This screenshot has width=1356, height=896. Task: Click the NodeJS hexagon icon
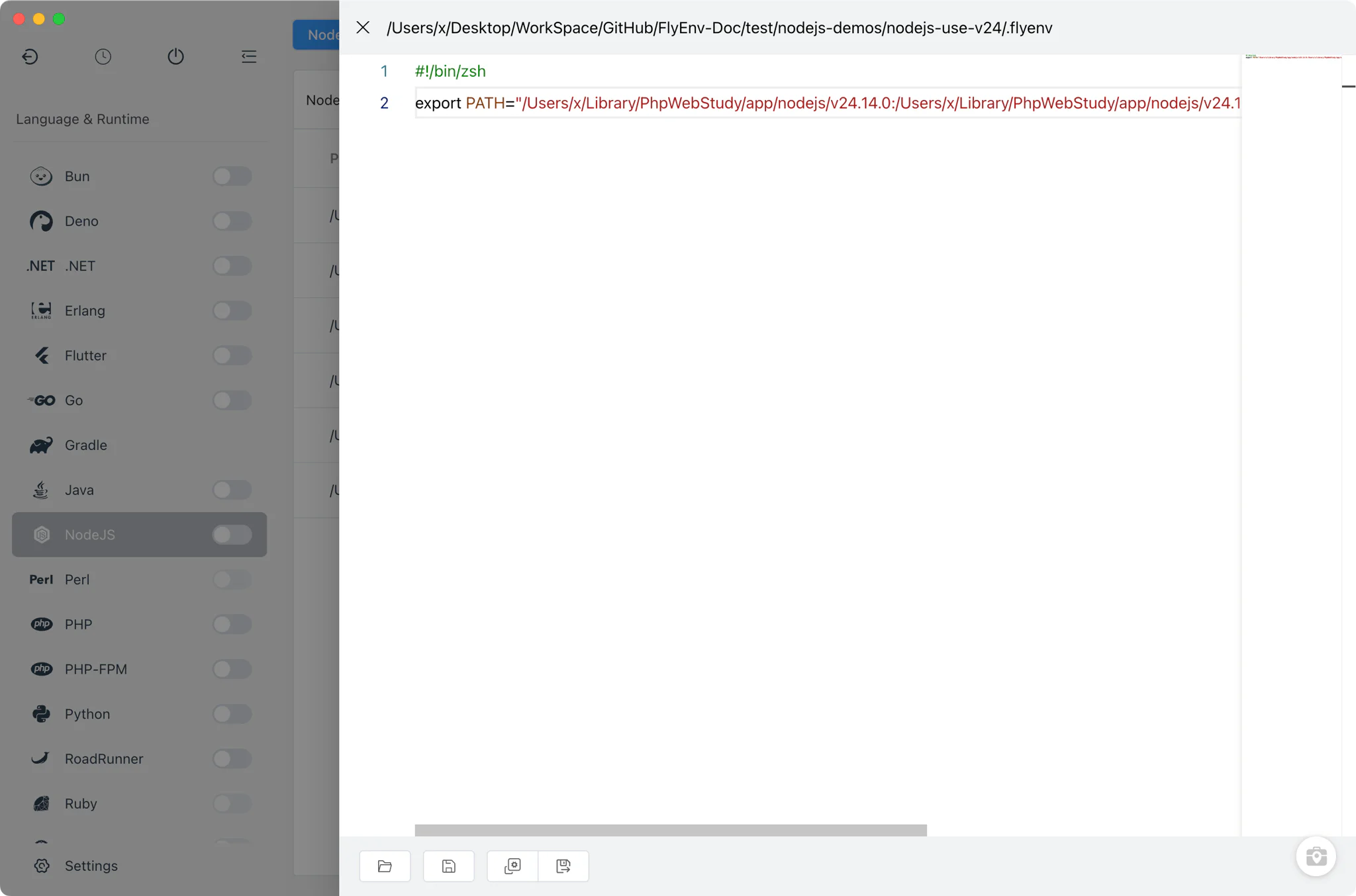coord(41,535)
